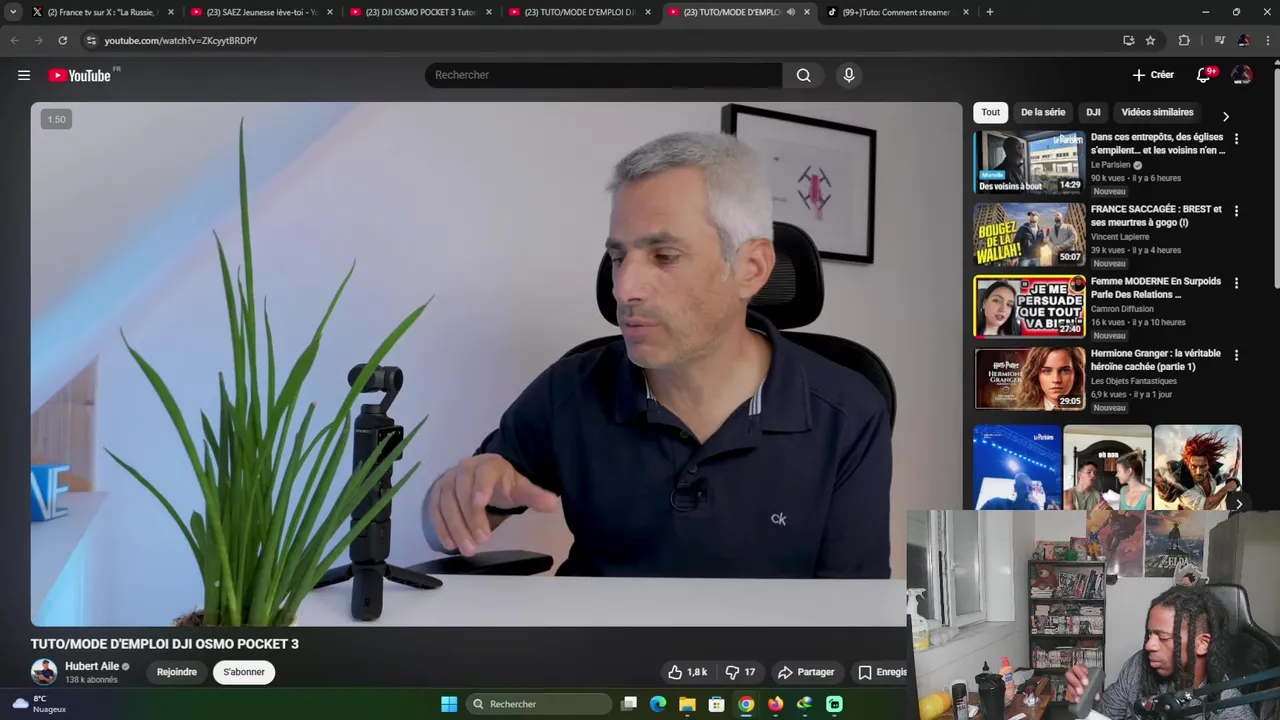The image size is (1280, 720).
Task: Like the video with thumbs up
Action: (x=687, y=672)
